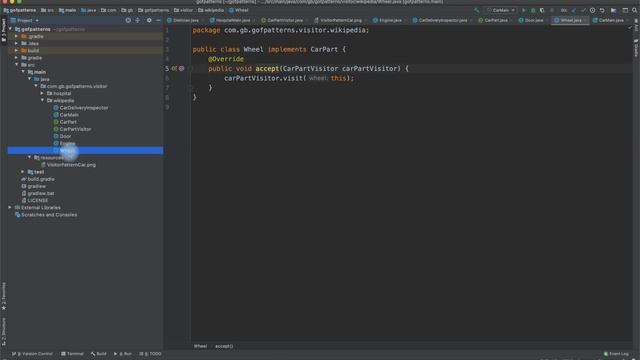Click the Debug bug icon in toolbar
640x360 pixels.
tap(533, 10)
